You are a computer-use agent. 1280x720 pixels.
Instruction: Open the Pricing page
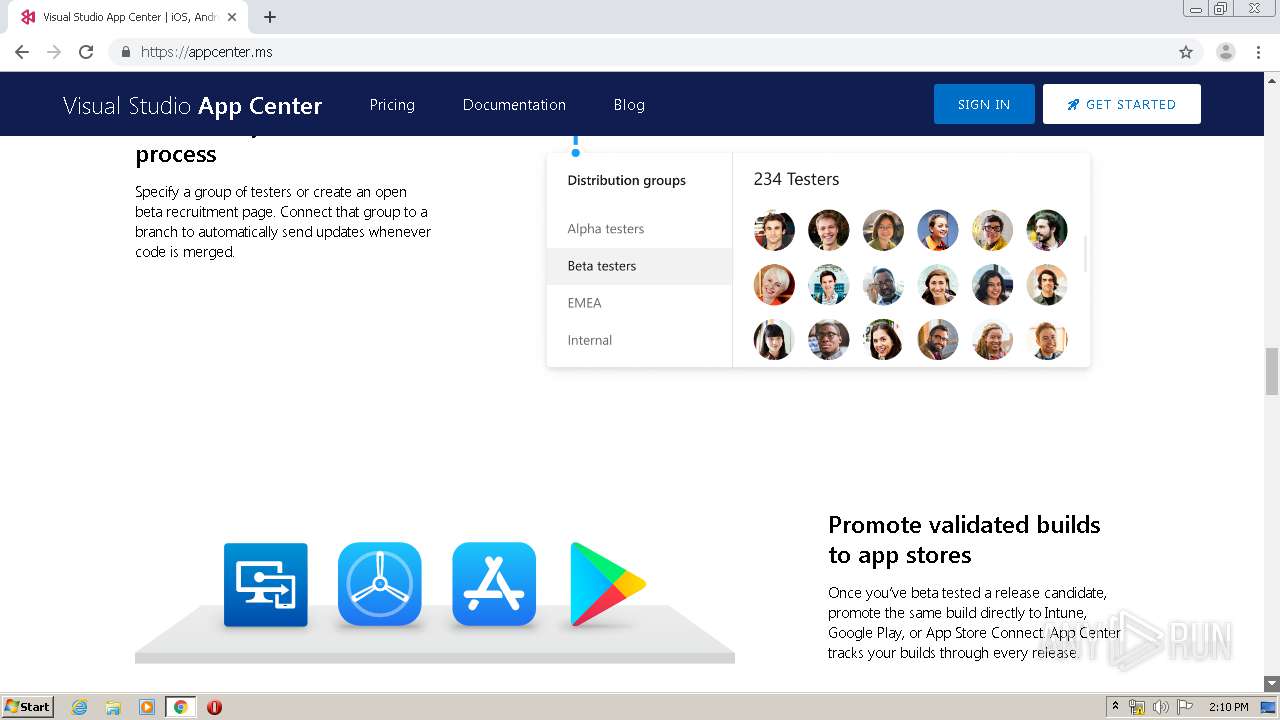point(392,104)
